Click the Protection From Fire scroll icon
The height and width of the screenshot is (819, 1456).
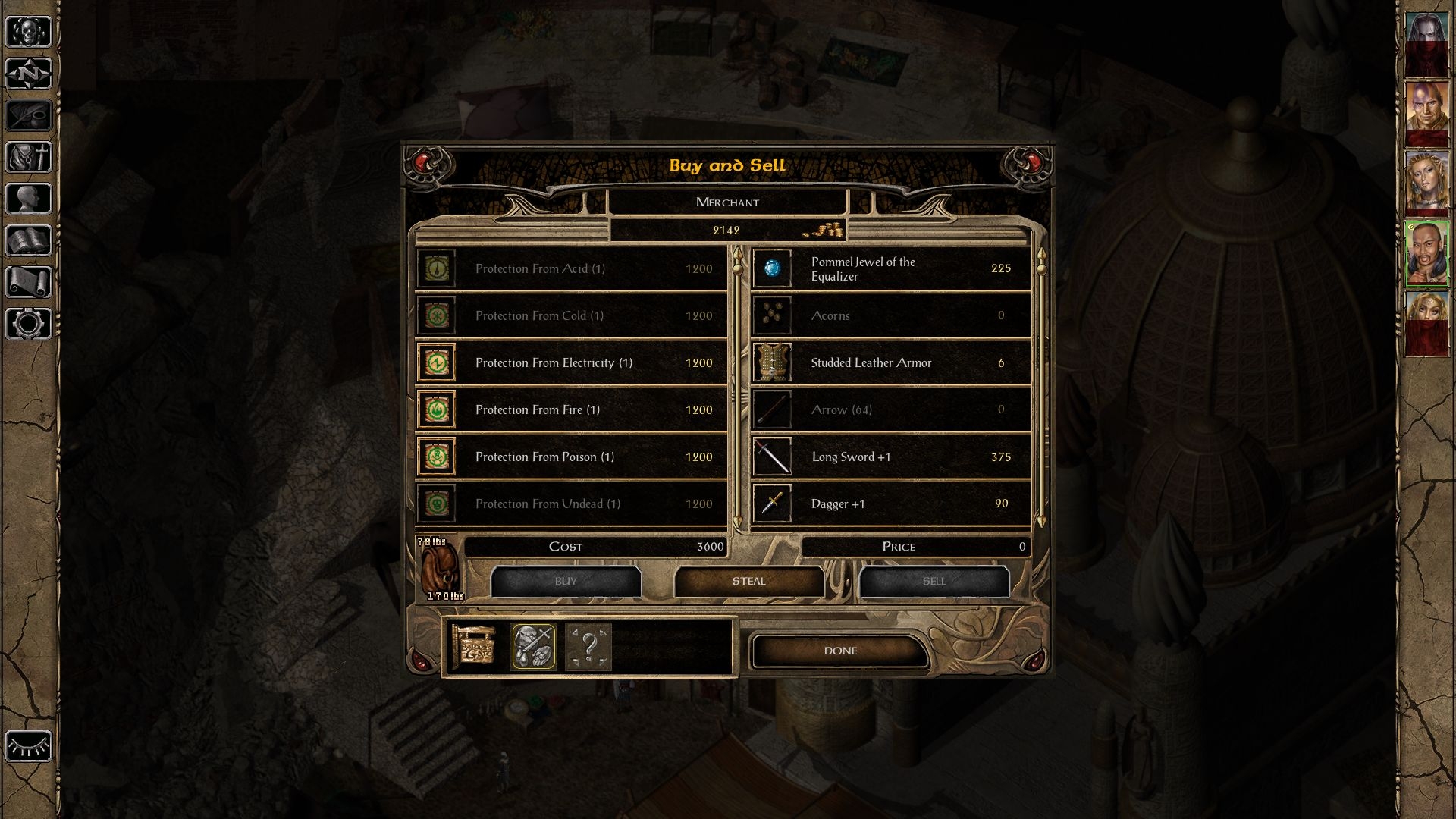[x=437, y=409]
